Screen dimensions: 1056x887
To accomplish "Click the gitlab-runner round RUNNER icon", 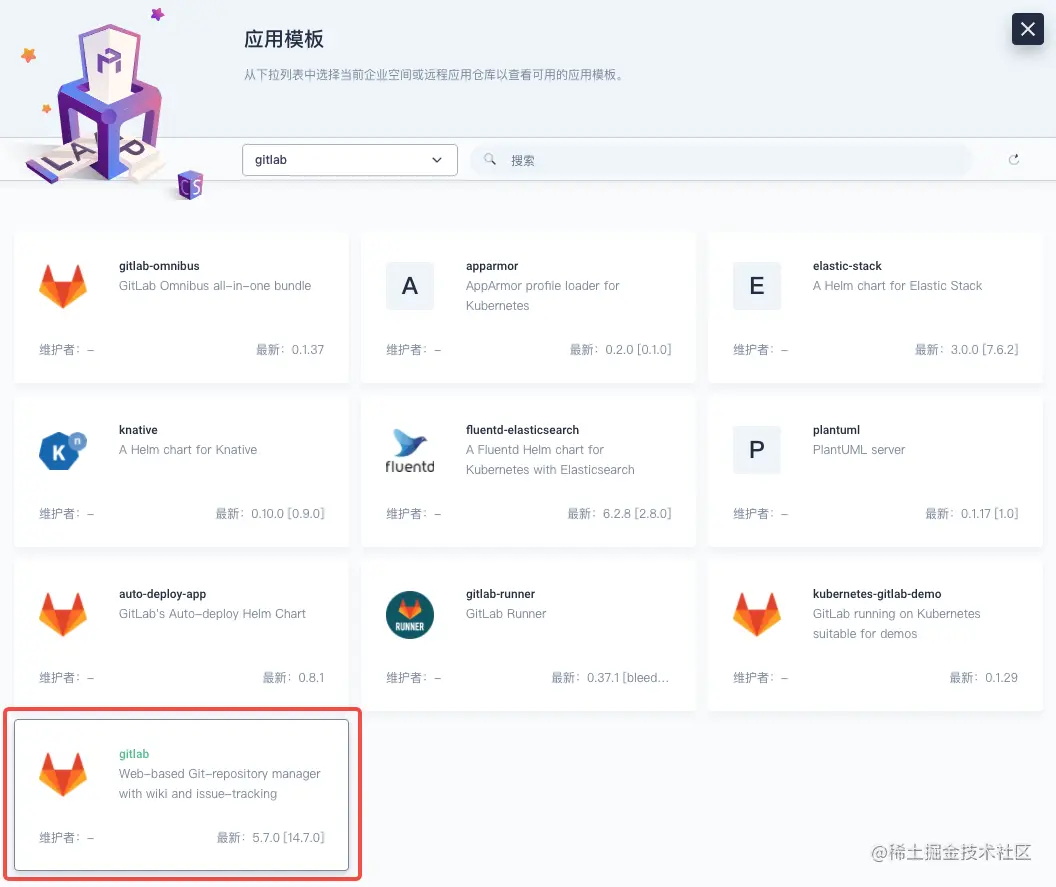I will coord(409,614).
